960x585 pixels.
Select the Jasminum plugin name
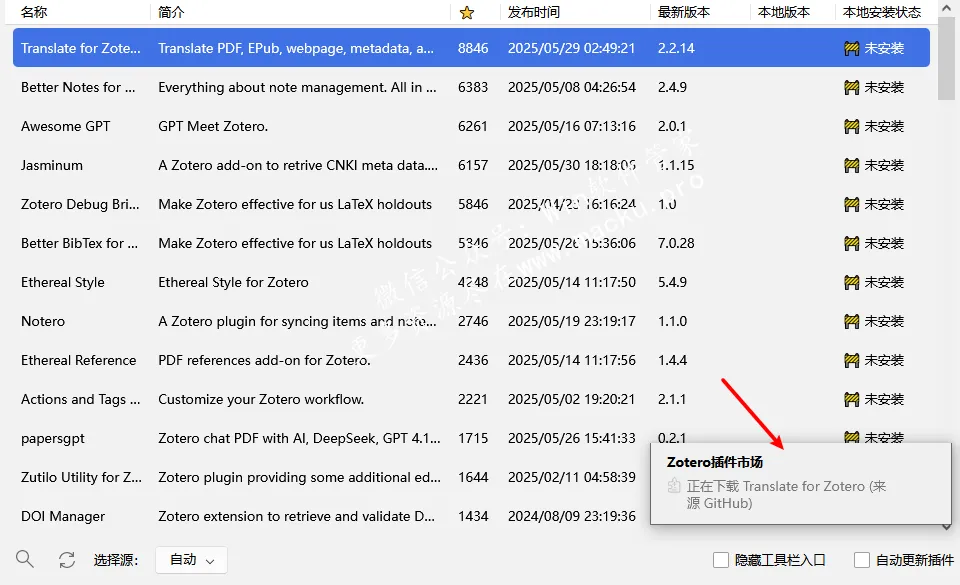click(51, 165)
